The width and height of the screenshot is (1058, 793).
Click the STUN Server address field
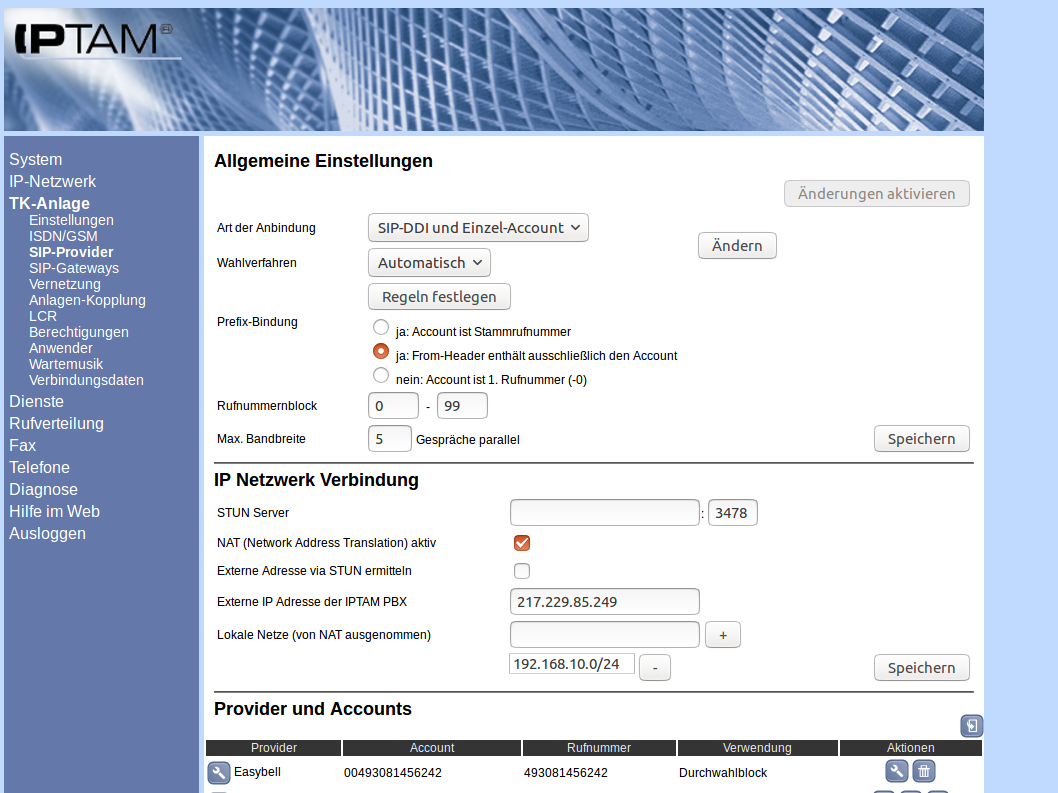[x=604, y=513]
